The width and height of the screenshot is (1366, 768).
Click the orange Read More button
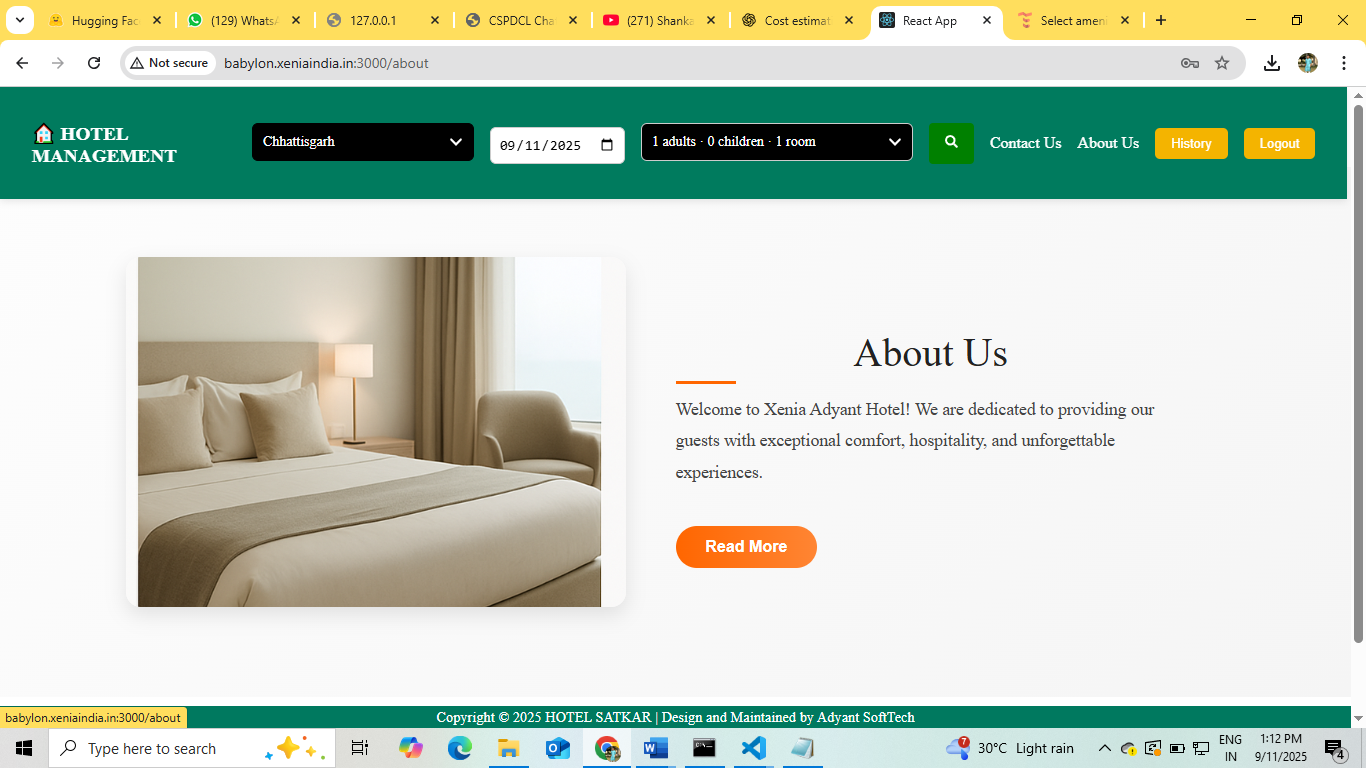coord(746,547)
